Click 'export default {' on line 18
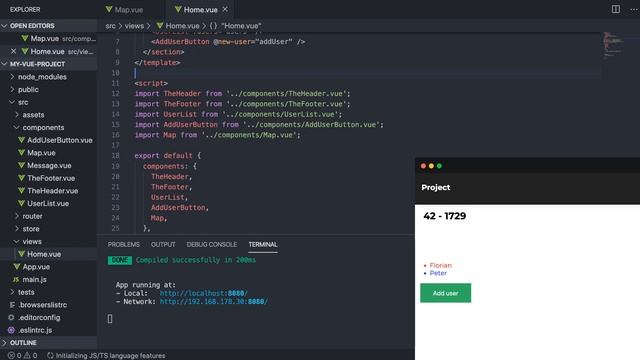Image resolution: width=640 pixels, height=360 pixels. [168, 156]
